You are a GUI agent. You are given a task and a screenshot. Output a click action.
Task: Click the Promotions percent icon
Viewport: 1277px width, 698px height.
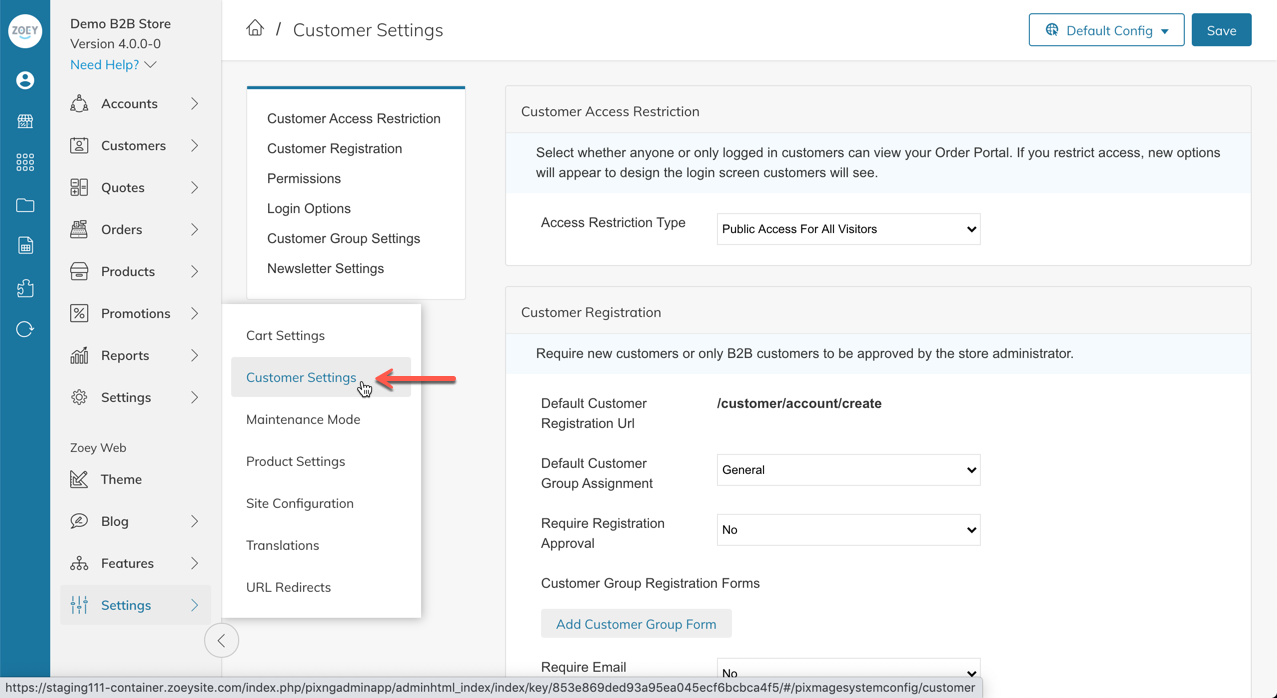tap(79, 313)
